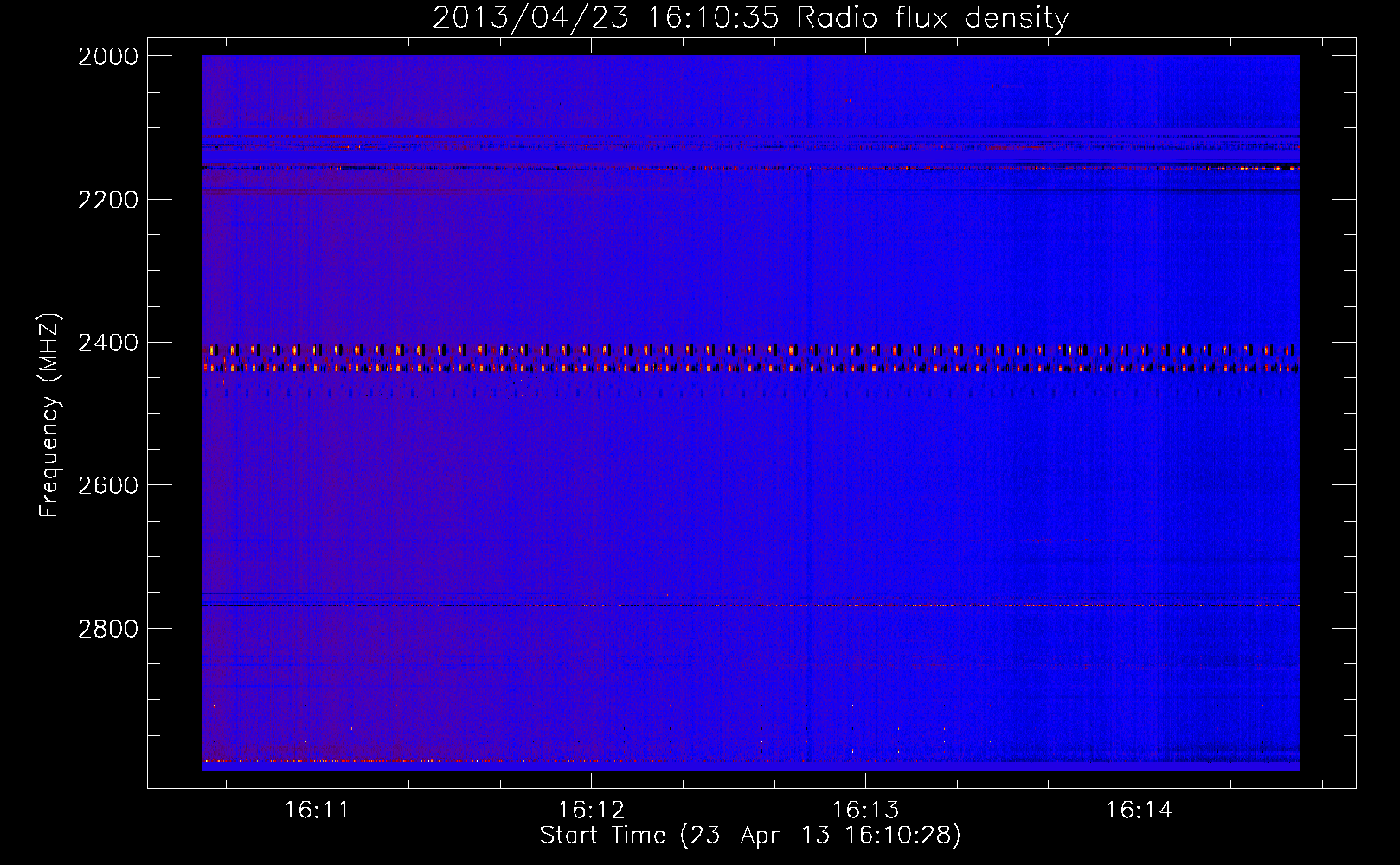
Task: Select the 2000 frequency tick label
Action: tap(108, 56)
